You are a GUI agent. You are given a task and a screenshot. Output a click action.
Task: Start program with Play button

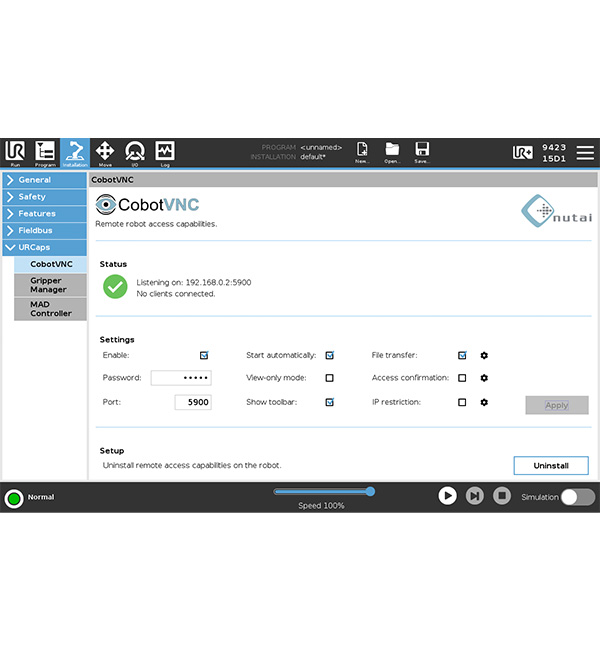(x=447, y=495)
